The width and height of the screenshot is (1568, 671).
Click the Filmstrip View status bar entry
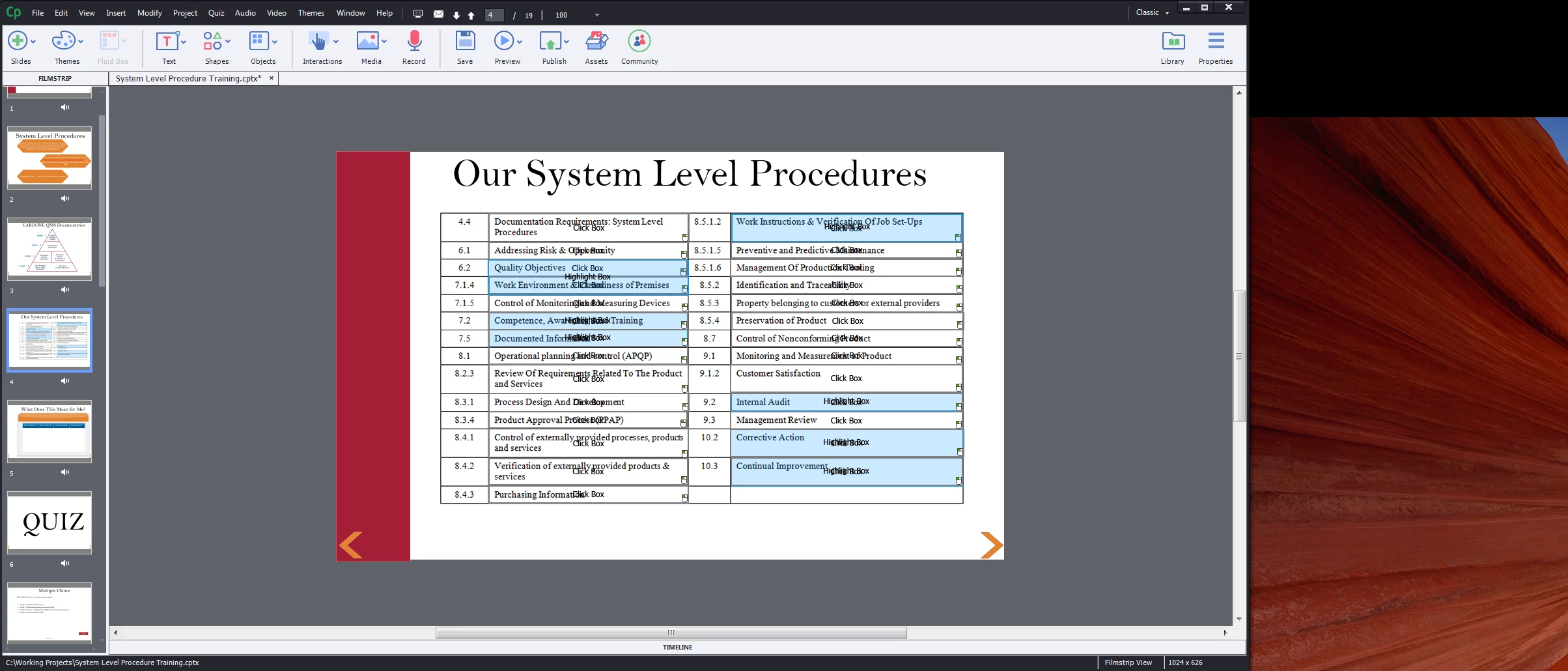pyautogui.click(x=1128, y=663)
